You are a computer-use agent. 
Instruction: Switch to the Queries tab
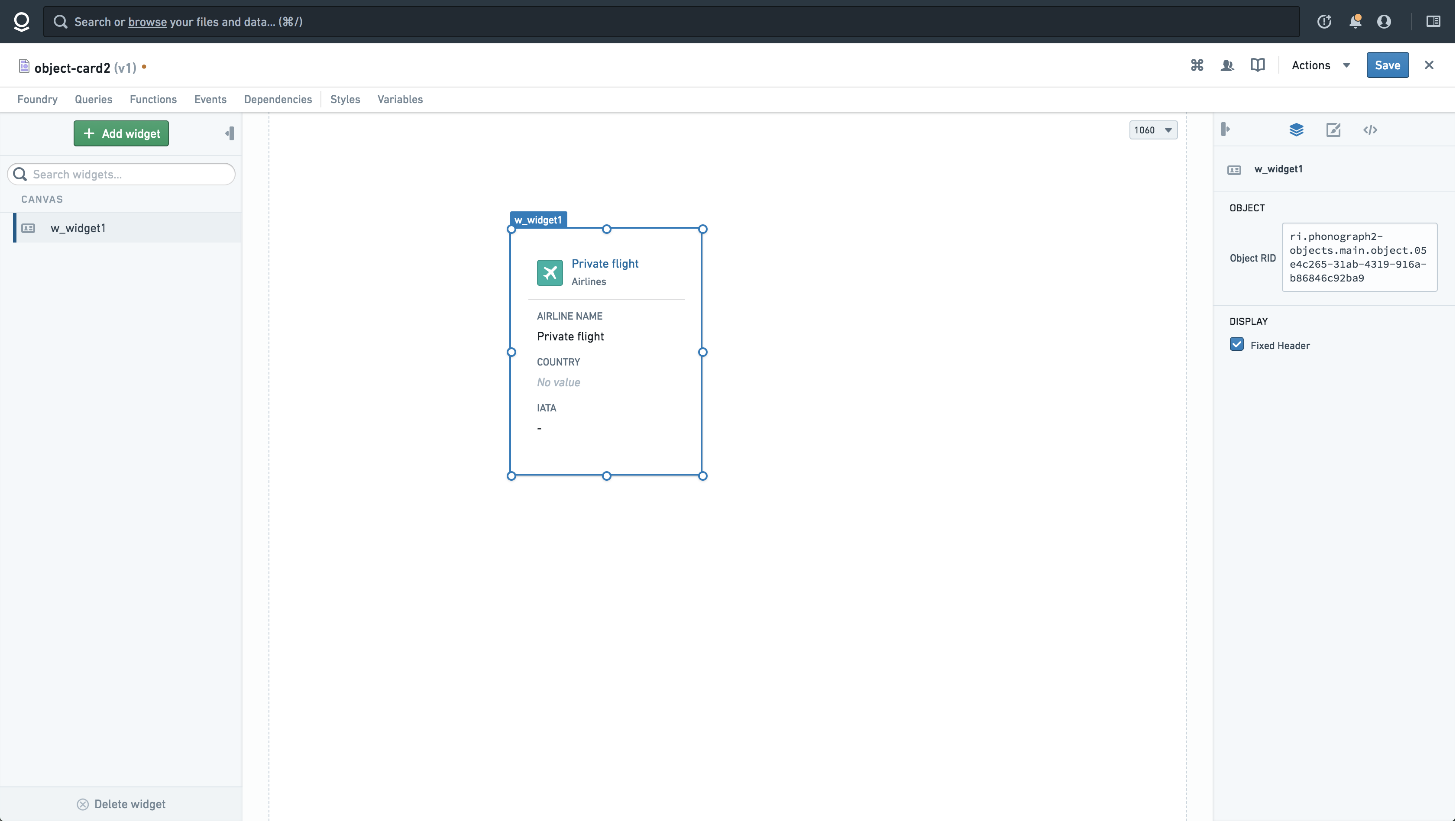[93, 99]
